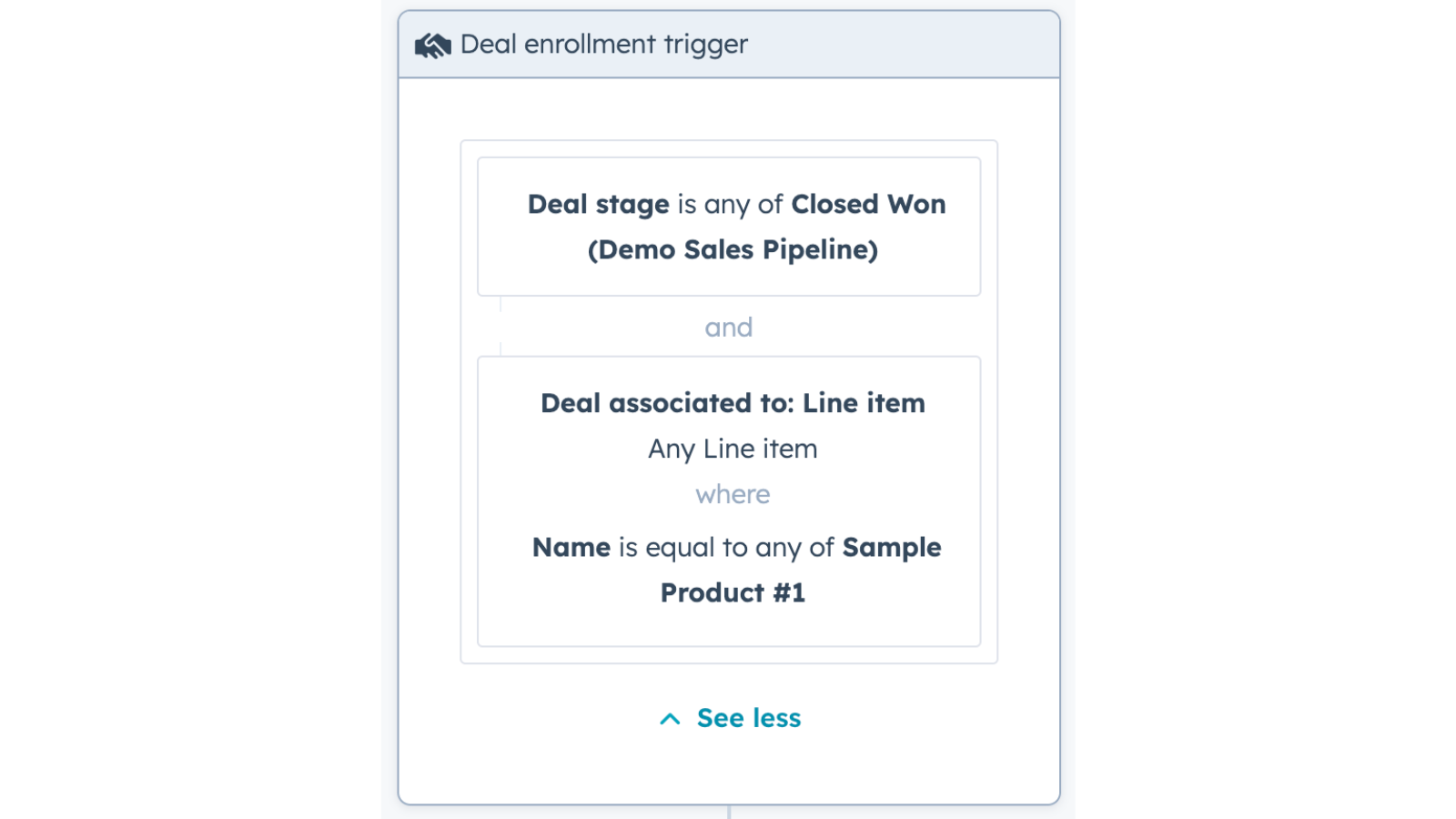
Task: Click the bold Deal stage property label
Action: pos(598,205)
